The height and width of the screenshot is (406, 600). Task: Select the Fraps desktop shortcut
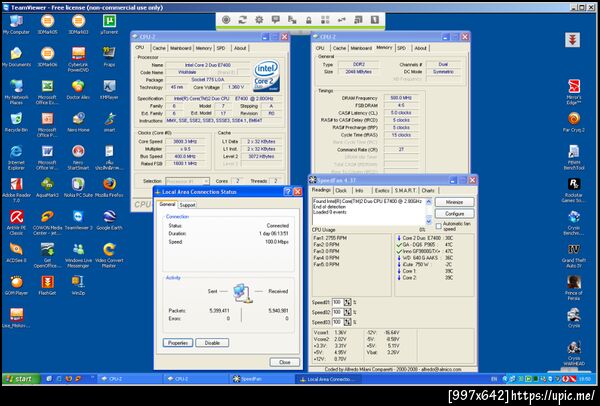[x=109, y=57]
